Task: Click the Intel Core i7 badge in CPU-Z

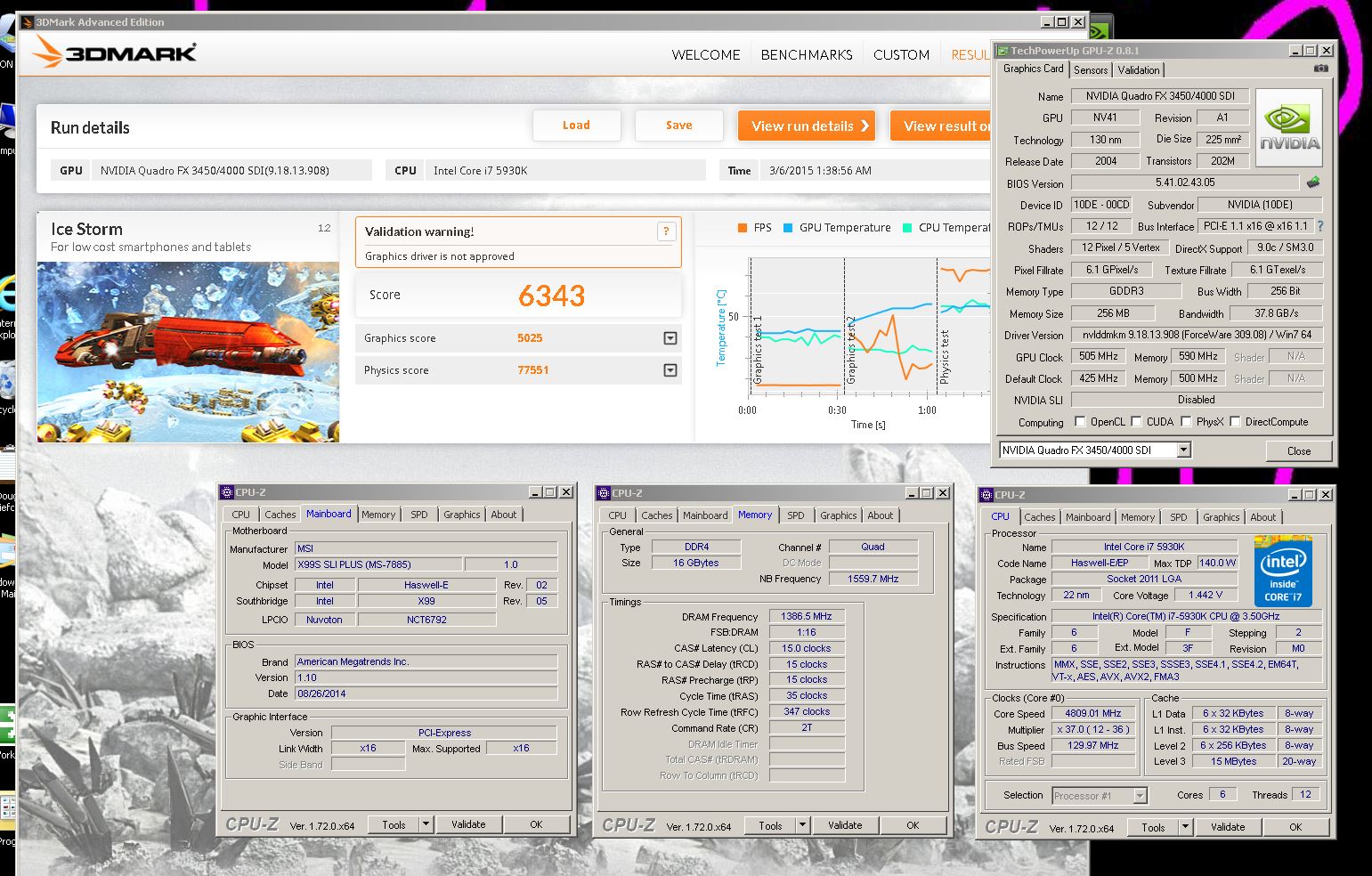Action: 1283,571
